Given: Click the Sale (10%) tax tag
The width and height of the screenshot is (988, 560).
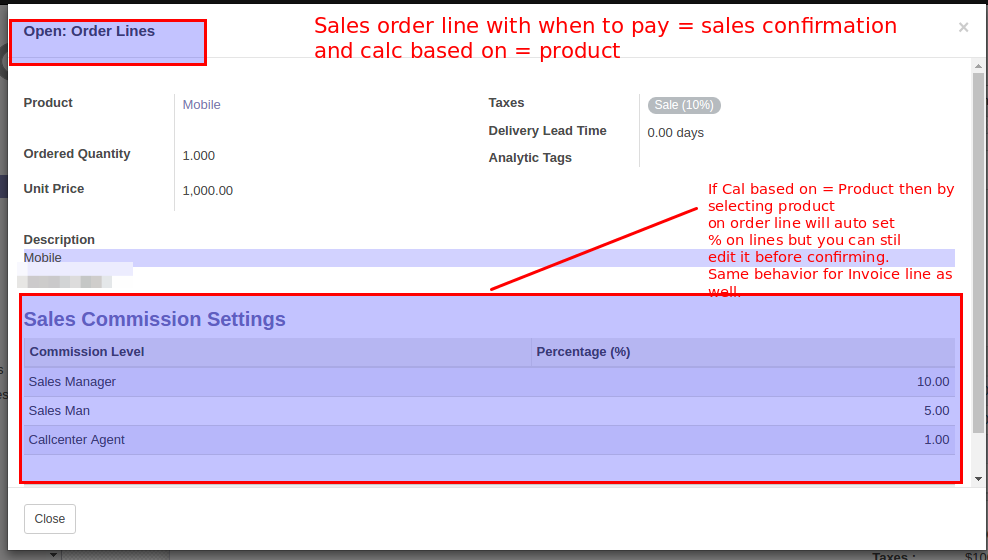Looking at the screenshot, I should tap(684, 105).
